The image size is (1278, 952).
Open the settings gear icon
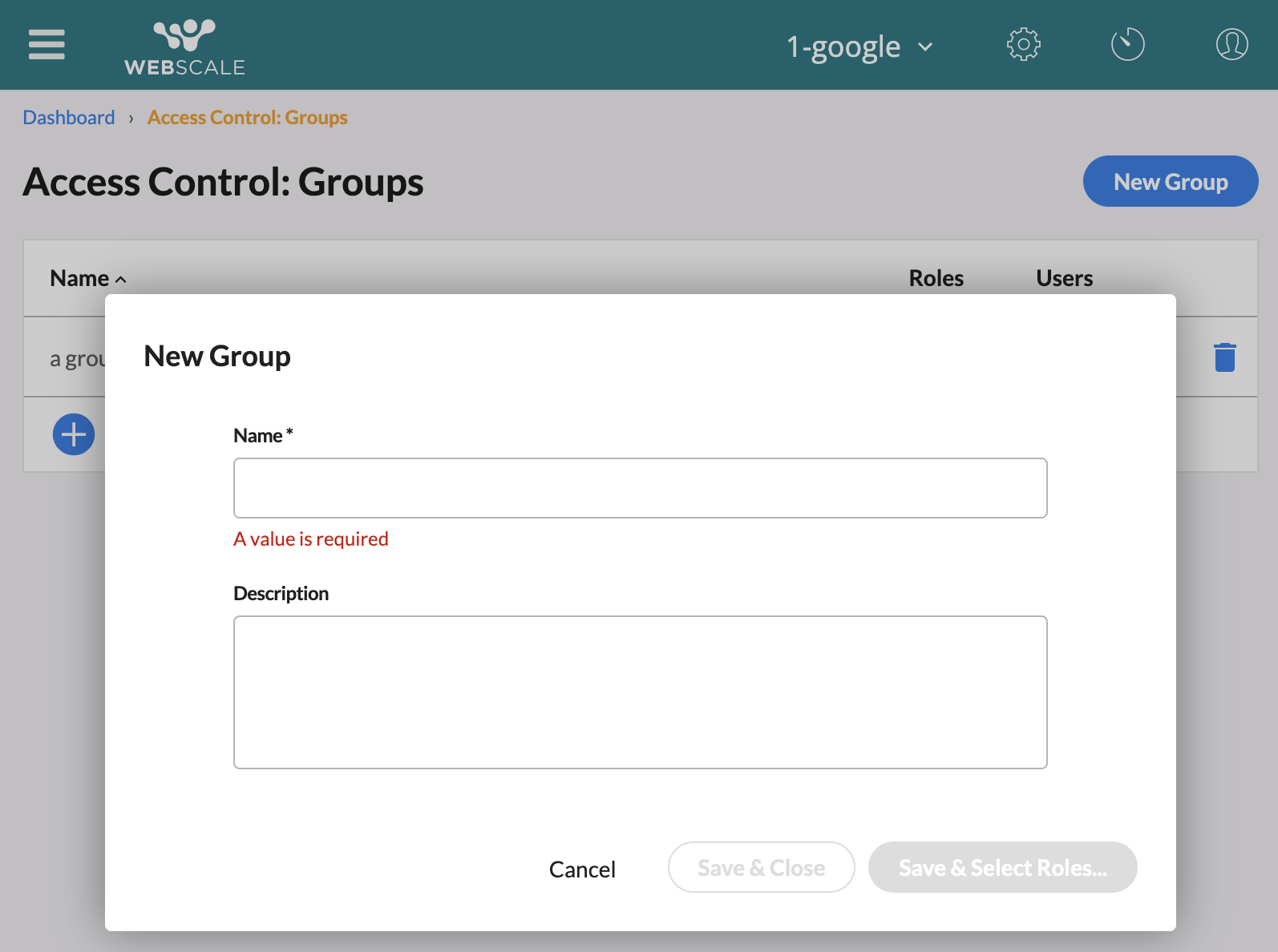click(1023, 45)
